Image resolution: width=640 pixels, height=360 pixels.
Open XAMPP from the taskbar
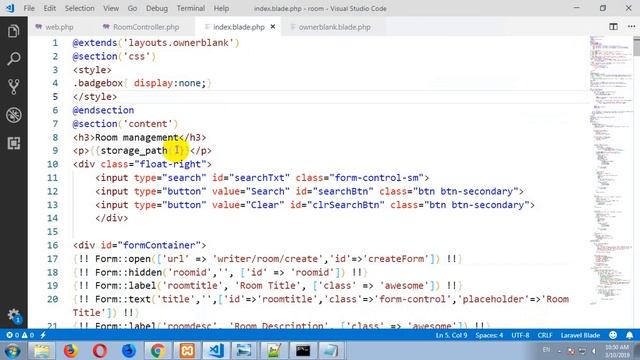pyautogui.click(x=187, y=351)
